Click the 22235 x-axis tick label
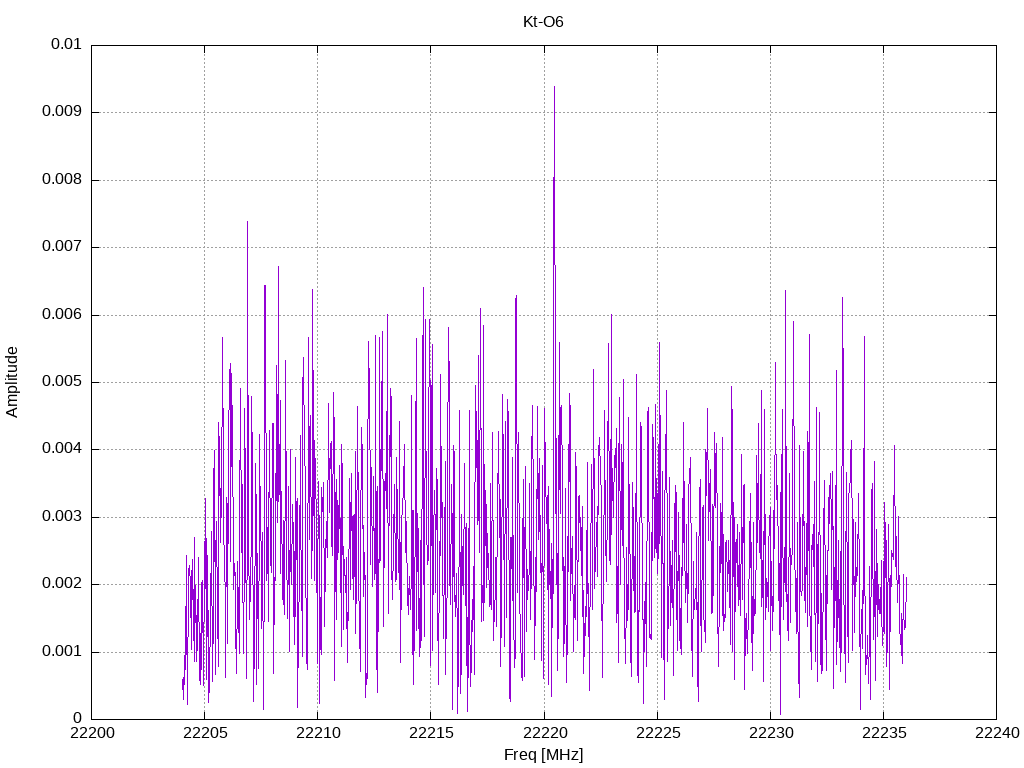The image size is (1024, 768). 884,733
